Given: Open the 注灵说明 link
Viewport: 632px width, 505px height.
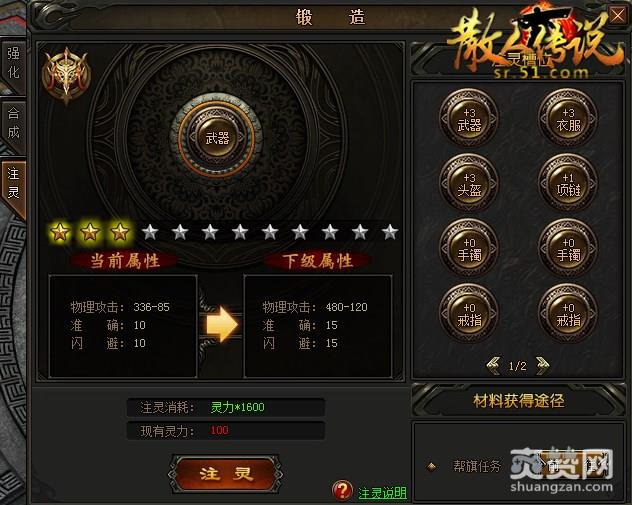Looking at the screenshot, I should click(383, 493).
